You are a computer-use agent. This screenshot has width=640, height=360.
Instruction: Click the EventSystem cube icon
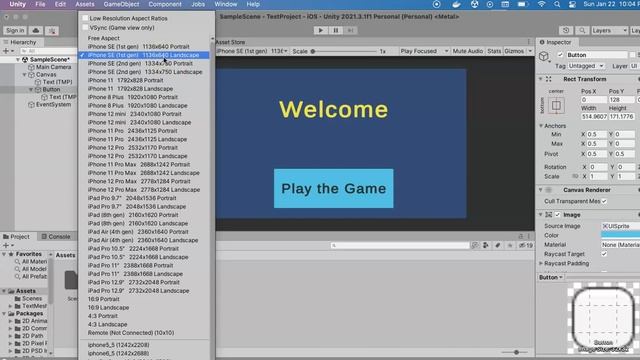(x=31, y=104)
